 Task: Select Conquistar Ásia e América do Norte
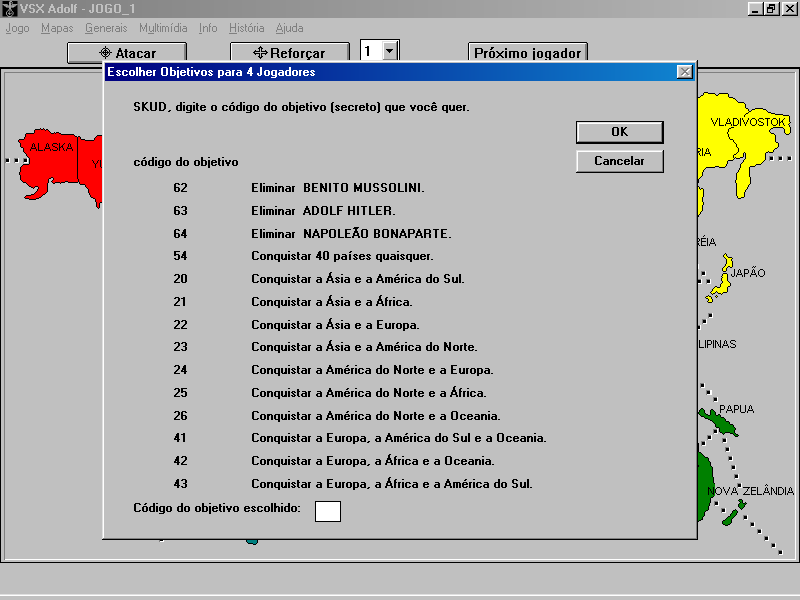click(364, 347)
